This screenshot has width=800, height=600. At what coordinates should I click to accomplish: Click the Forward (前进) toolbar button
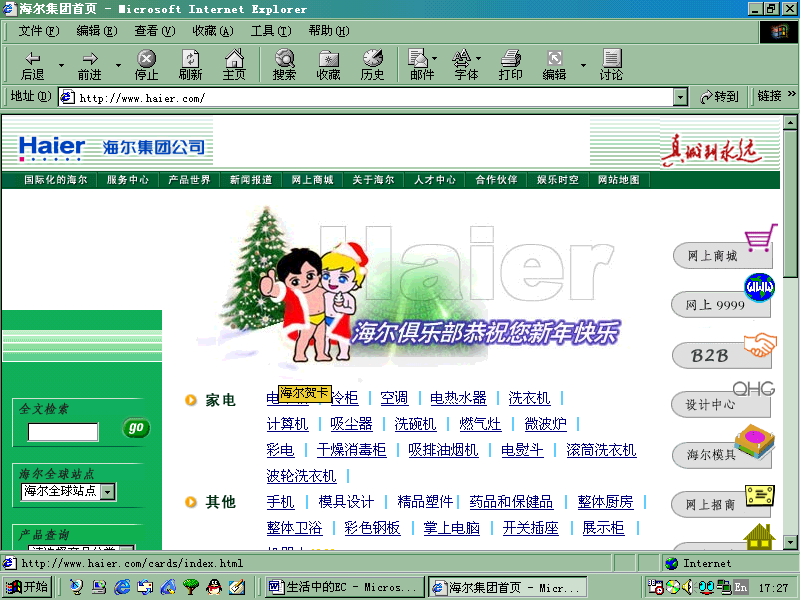tap(89, 65)
